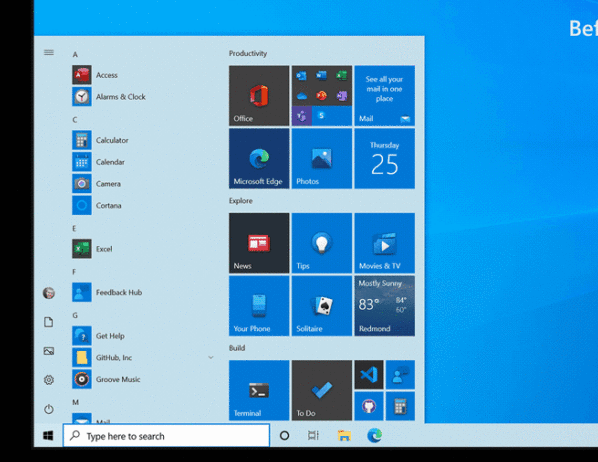Open the small GitHub tile
Image resolution: width=598 pixels, height=462 pixels.
point(369,406)
